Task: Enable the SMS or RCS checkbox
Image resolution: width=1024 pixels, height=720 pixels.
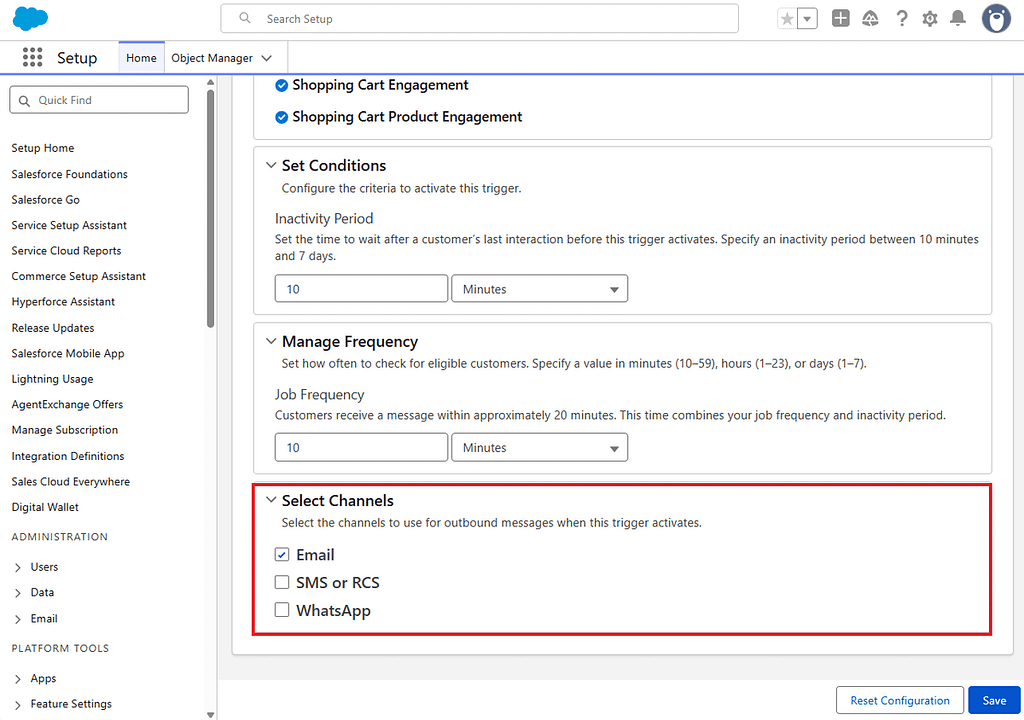Action: click(281, 582)
